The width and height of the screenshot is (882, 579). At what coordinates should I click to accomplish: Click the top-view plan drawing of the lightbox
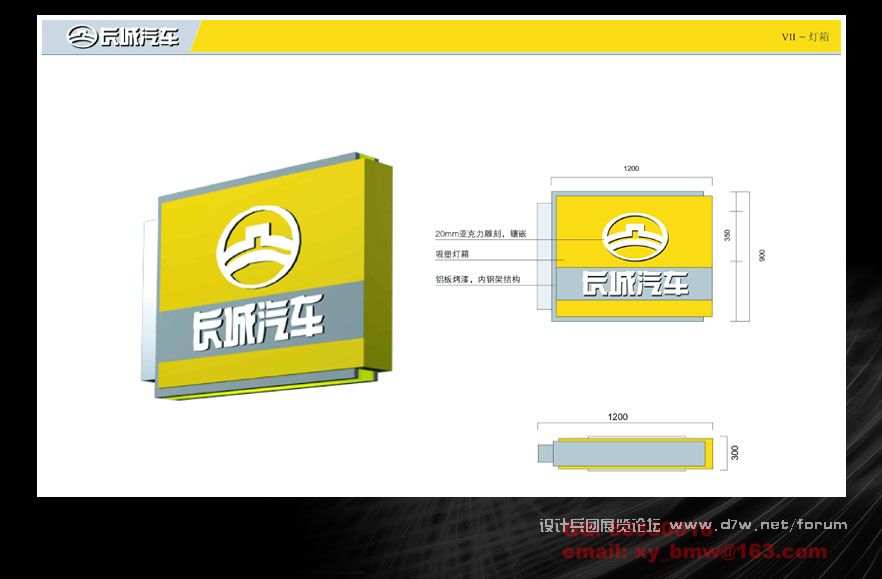(x=626, y=453)
